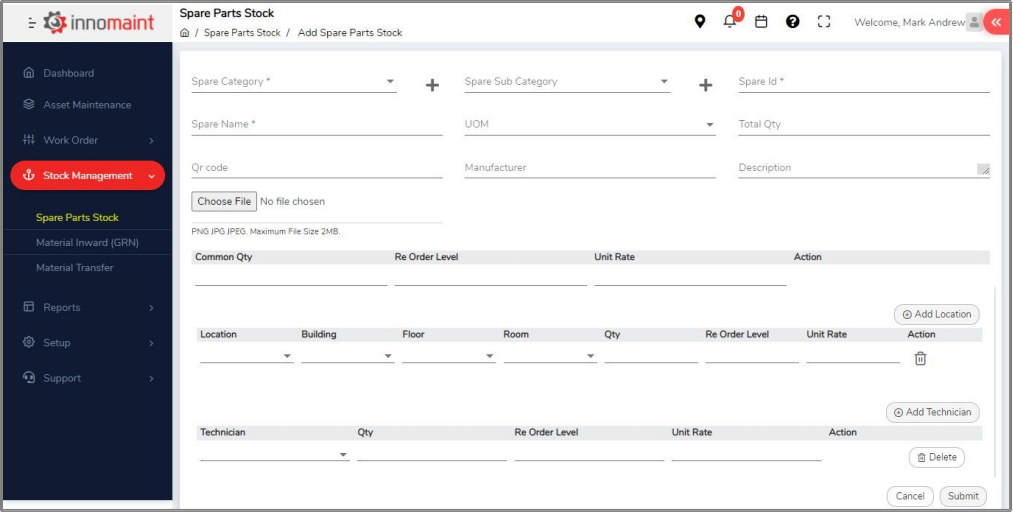The height and width of the screenshot is (512, 1013).
Task: Open the notifications bell icon
Action: tap(730, 22)
